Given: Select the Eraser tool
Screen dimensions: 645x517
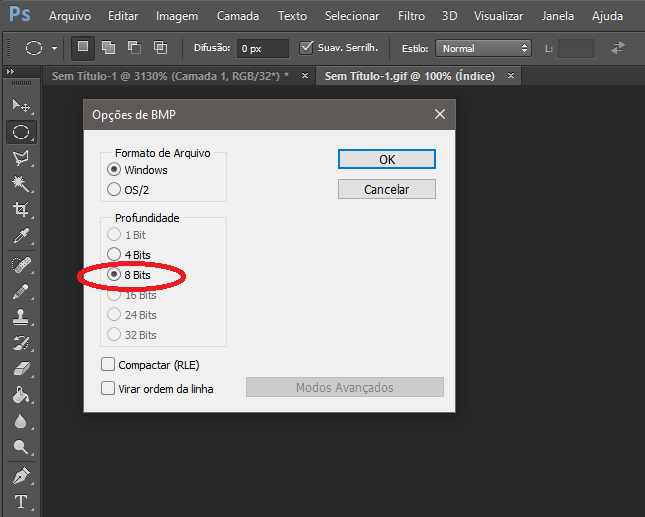Looking at the screenshot, I should pyautogui.click(x=20, y=369).
